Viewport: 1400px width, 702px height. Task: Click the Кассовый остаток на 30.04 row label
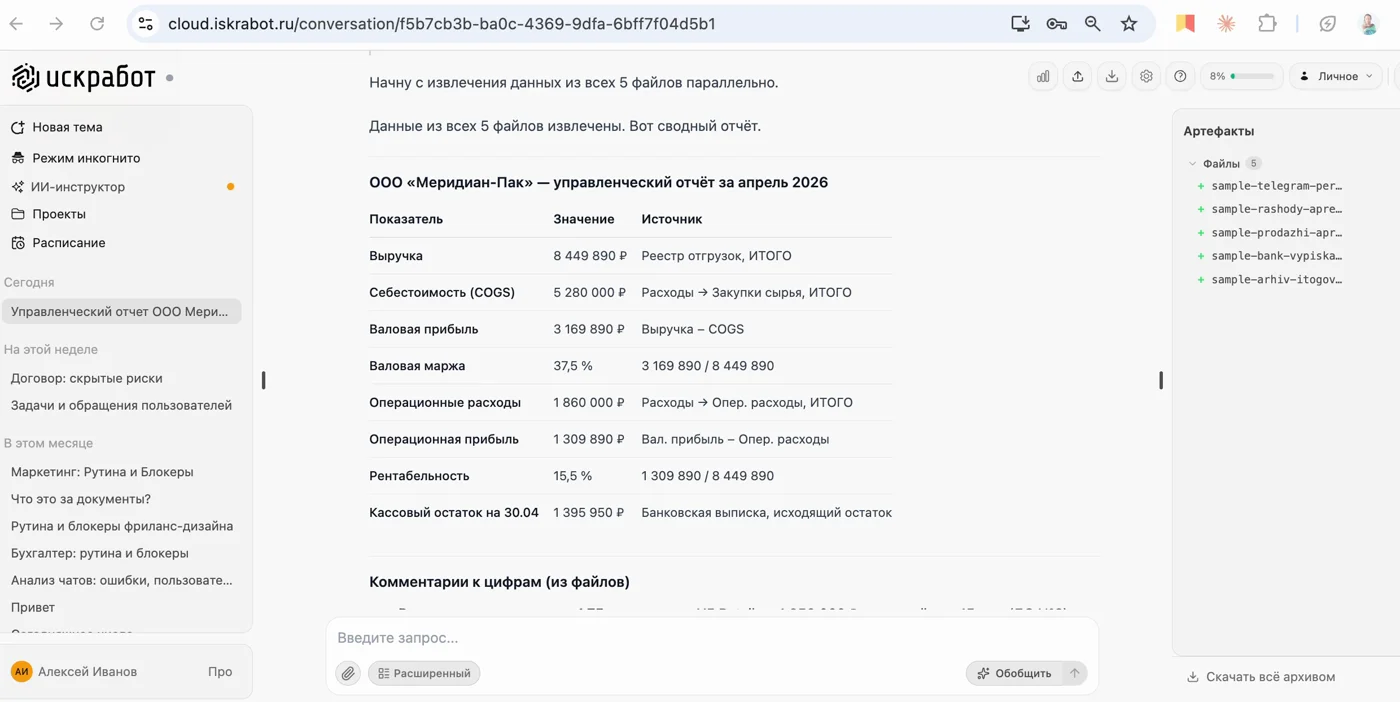pyautogui.click(x=454, y=513)
